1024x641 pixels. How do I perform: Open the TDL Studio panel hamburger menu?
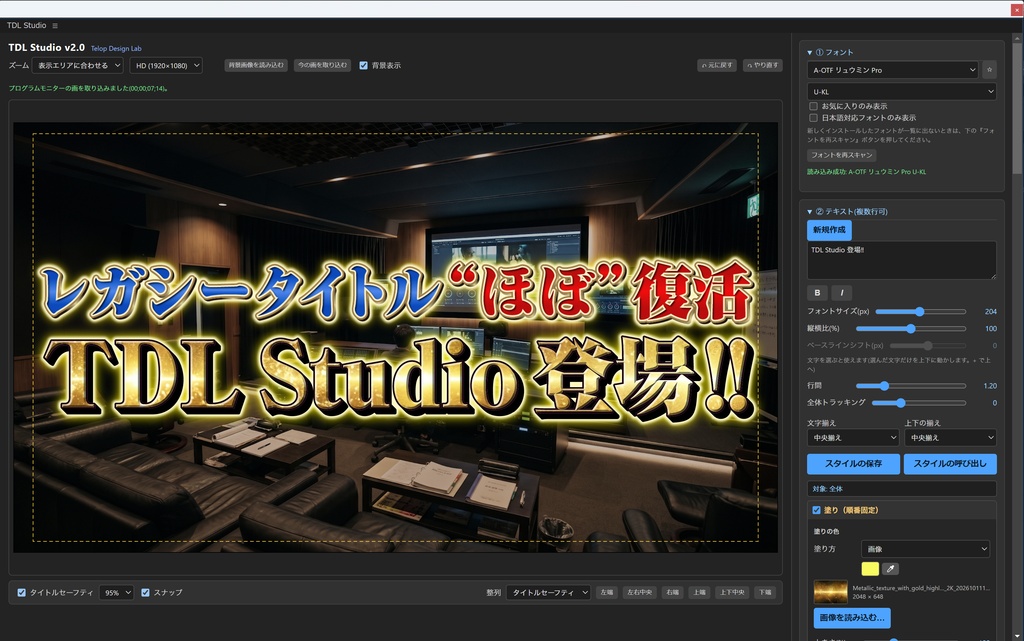55,25
